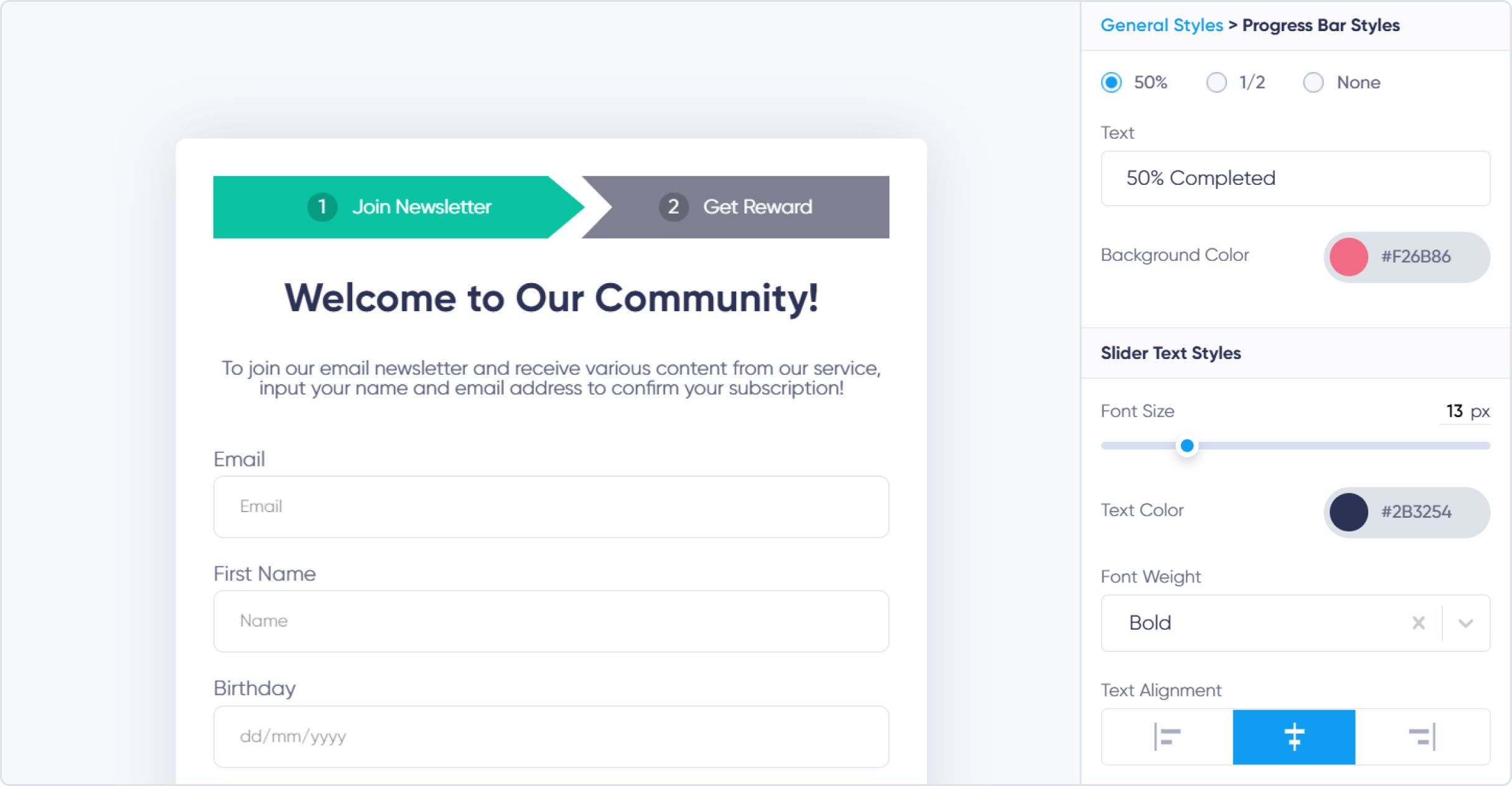1512x786 pixels.
Task: Switch to Join Newsletter step
Action: (422, 207)
